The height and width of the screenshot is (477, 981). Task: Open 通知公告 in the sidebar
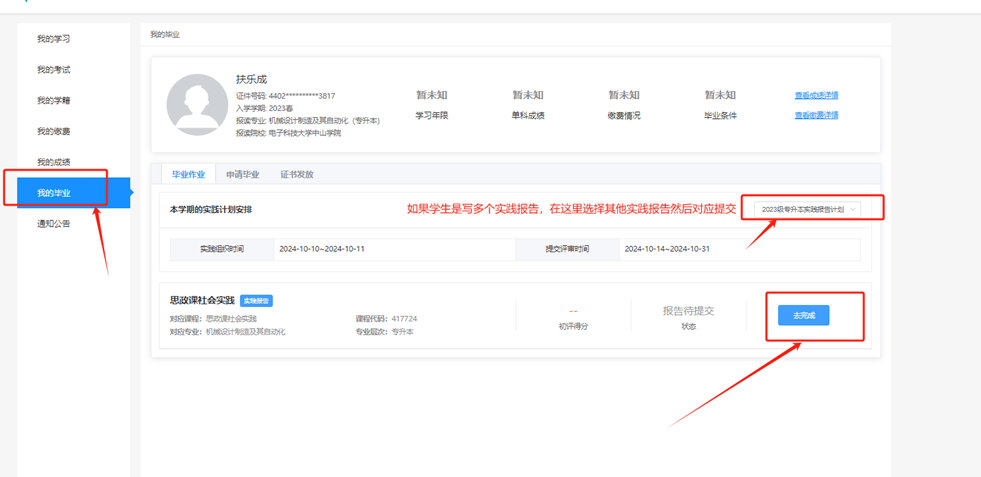(x=54, y=224)
